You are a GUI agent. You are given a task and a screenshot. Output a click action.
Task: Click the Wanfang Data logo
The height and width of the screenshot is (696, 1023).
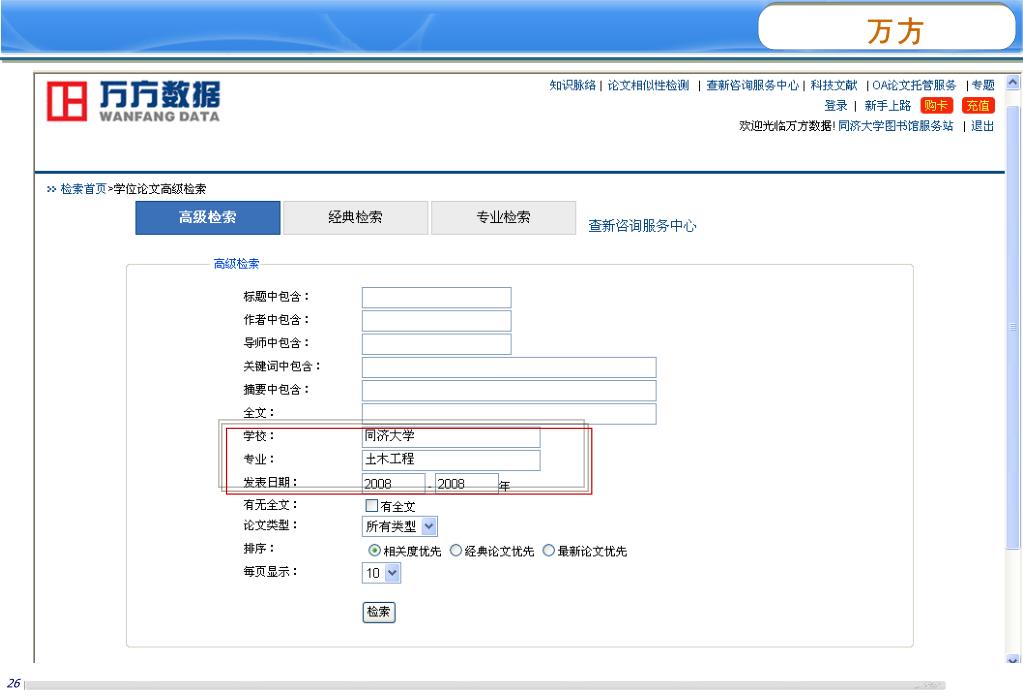133,101
